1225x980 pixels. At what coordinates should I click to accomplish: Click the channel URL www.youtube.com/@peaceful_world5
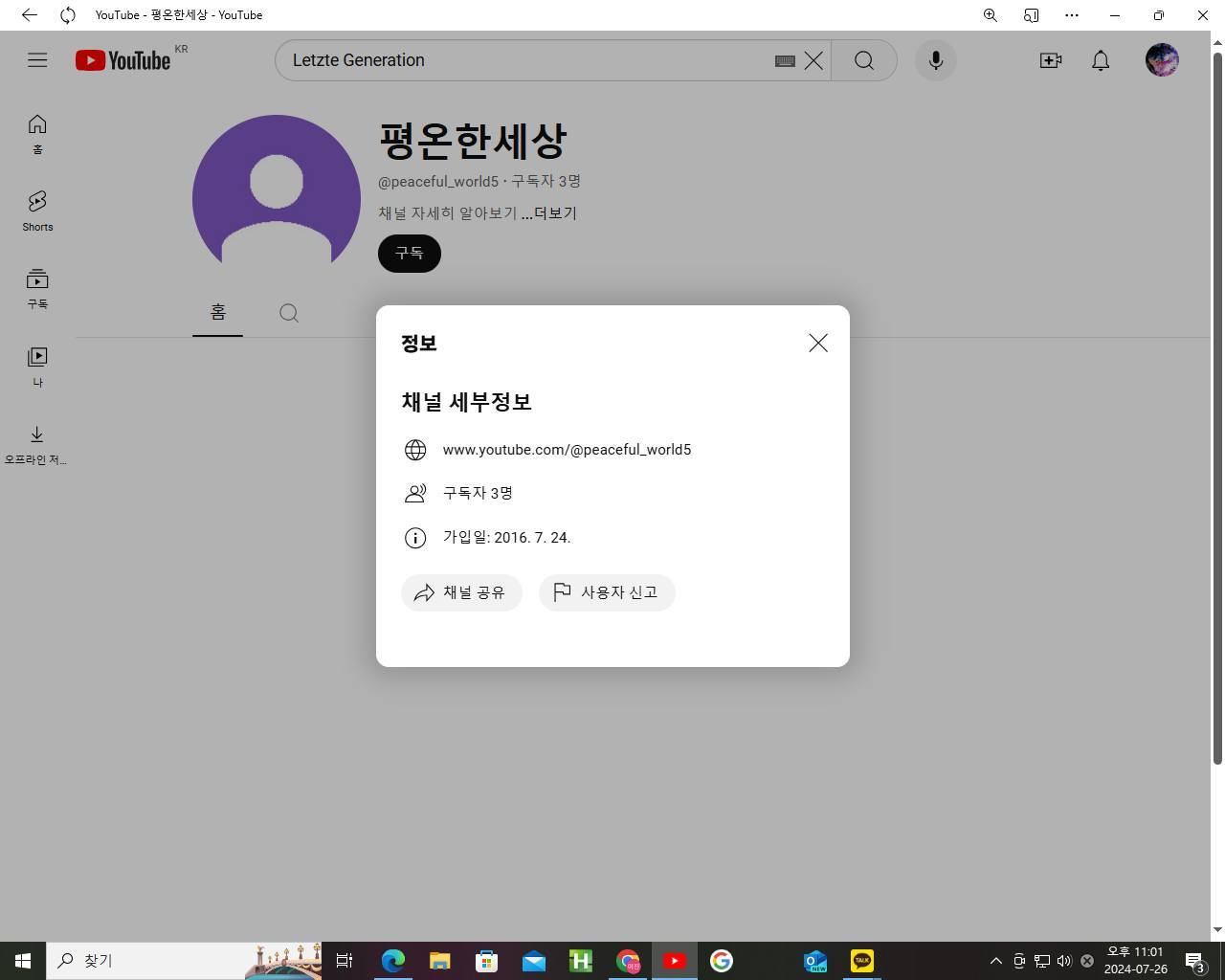(567, 450)
